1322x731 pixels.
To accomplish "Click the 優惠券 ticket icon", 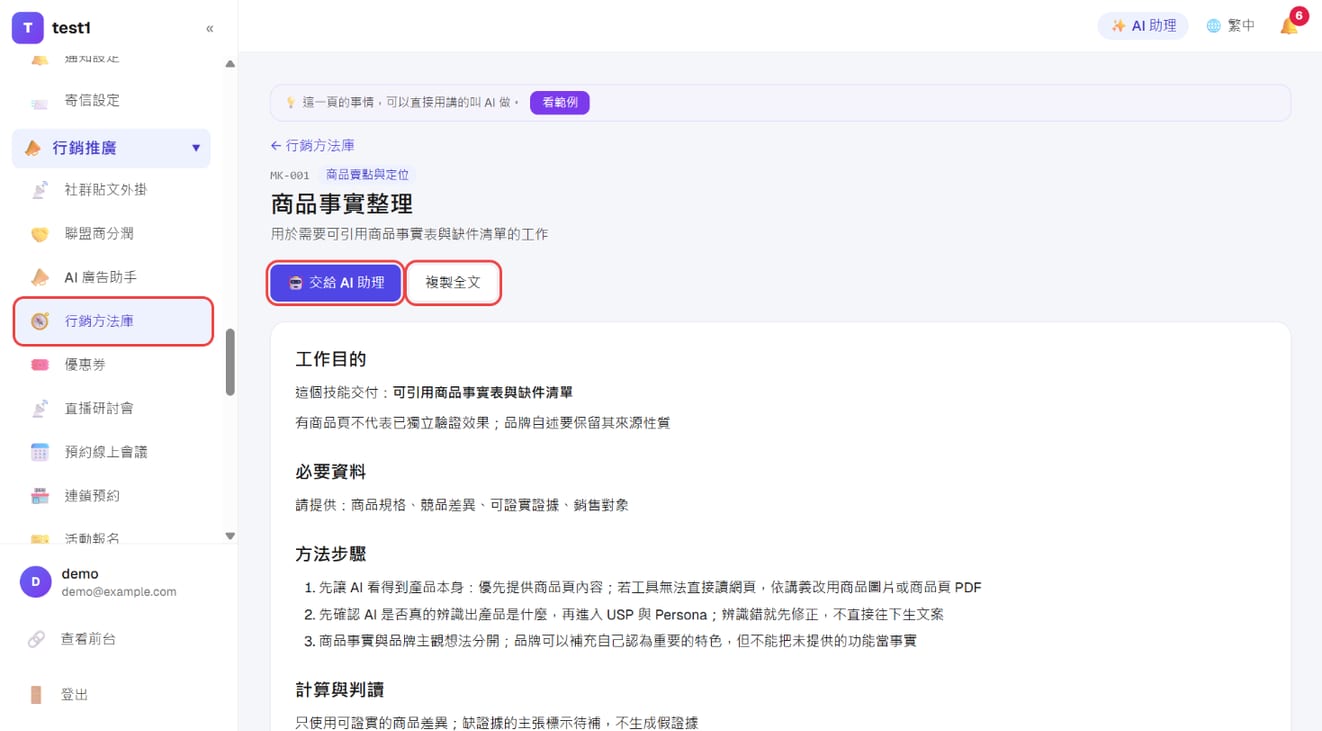I will click(39, 365).
